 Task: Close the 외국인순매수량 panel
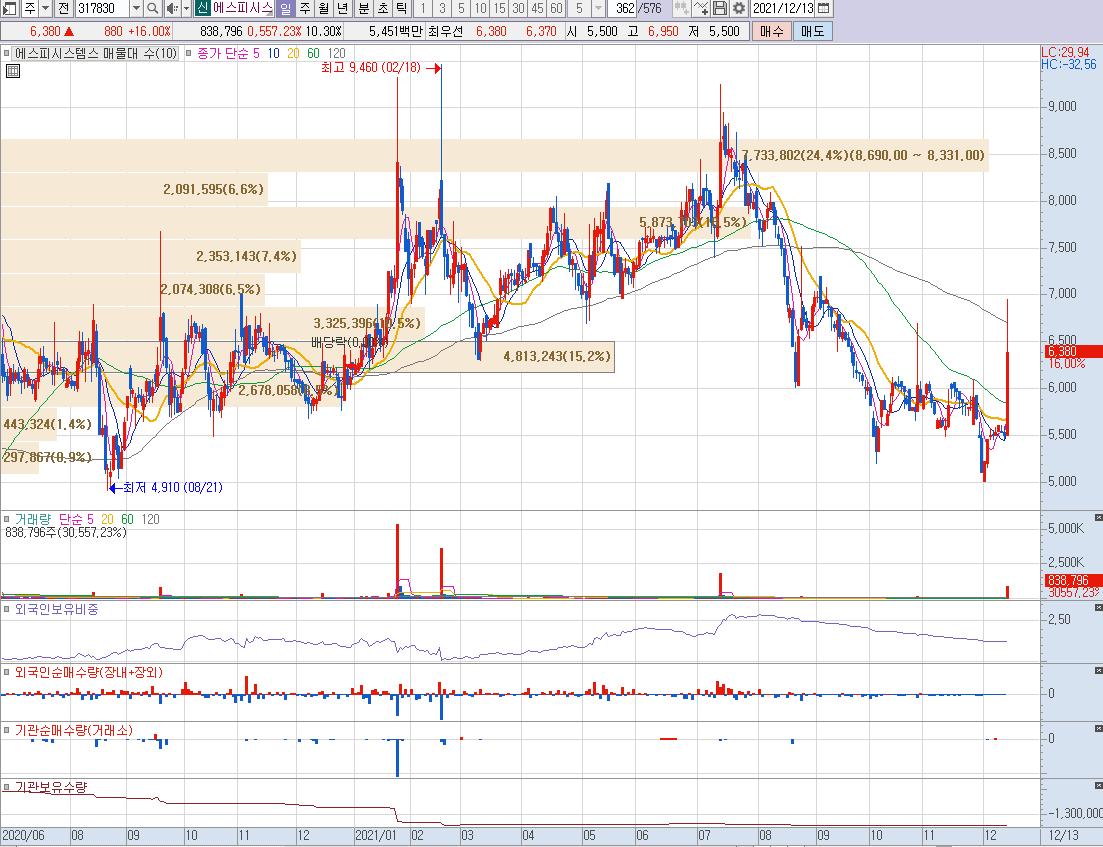point(1098,671)
